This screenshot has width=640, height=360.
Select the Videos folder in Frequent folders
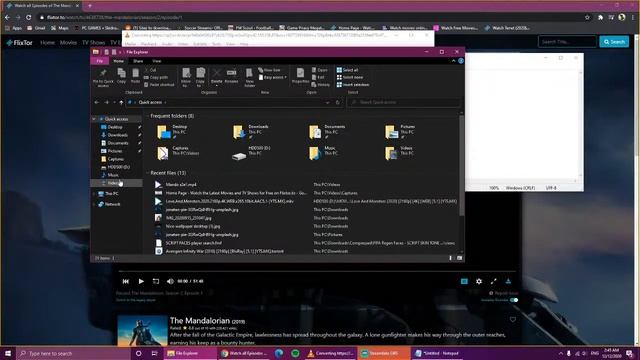pos(400,153)
